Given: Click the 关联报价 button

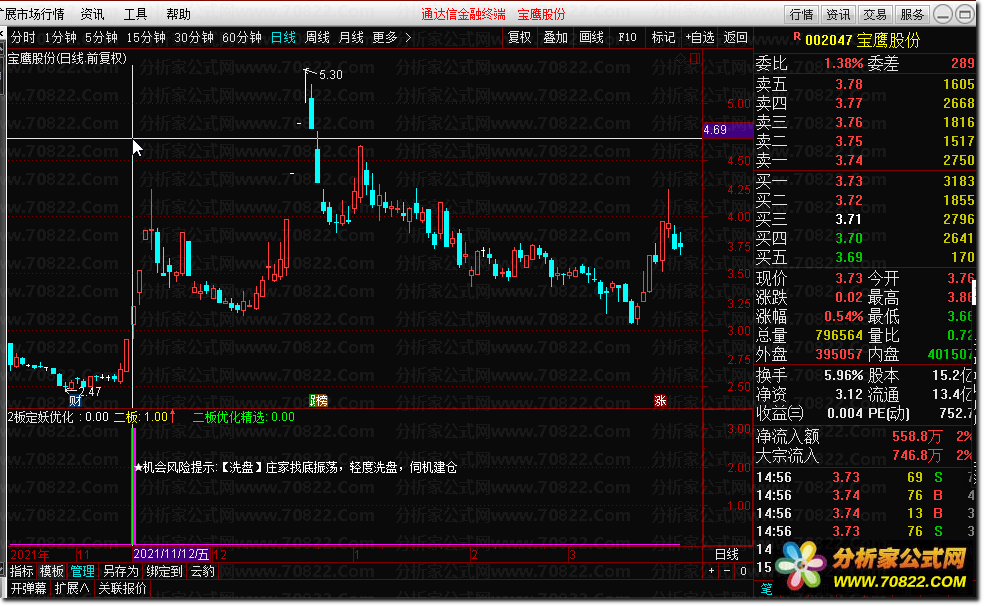Looking at the screenshot, I should 122,588.
